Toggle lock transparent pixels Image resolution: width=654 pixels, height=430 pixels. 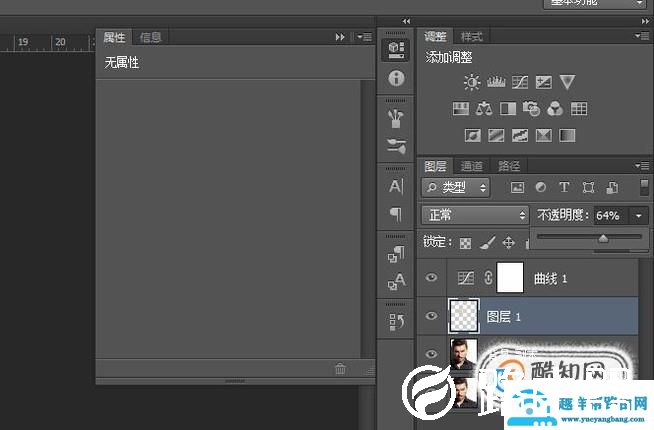point(465,242)
